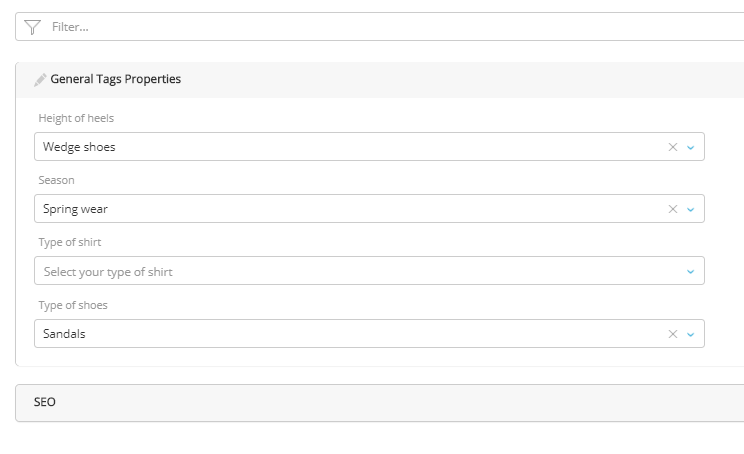Click the Wedge shoes value field
The image size is (744, 454).
(340, 147)
